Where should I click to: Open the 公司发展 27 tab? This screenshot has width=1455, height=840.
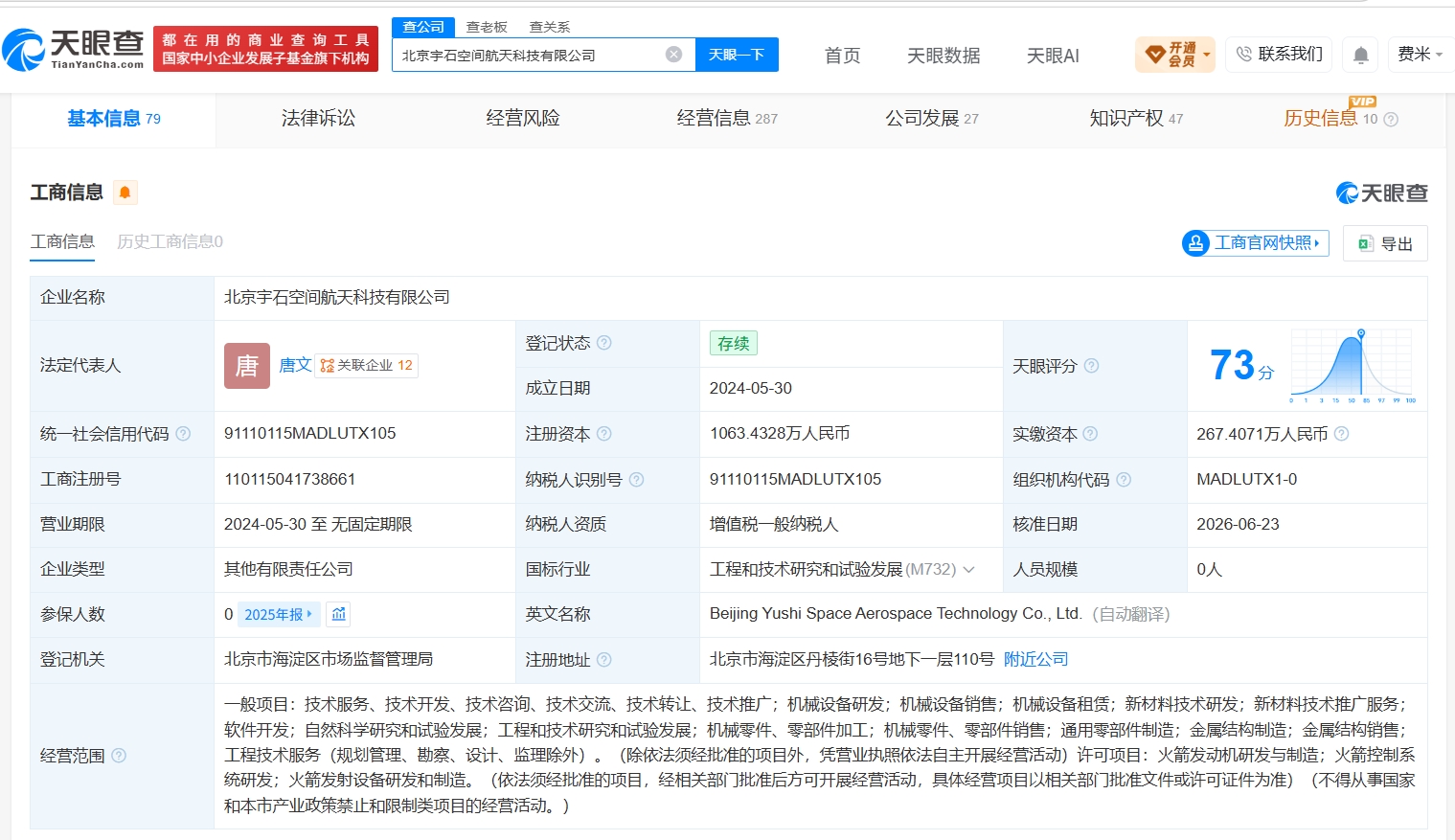point(932,119)
